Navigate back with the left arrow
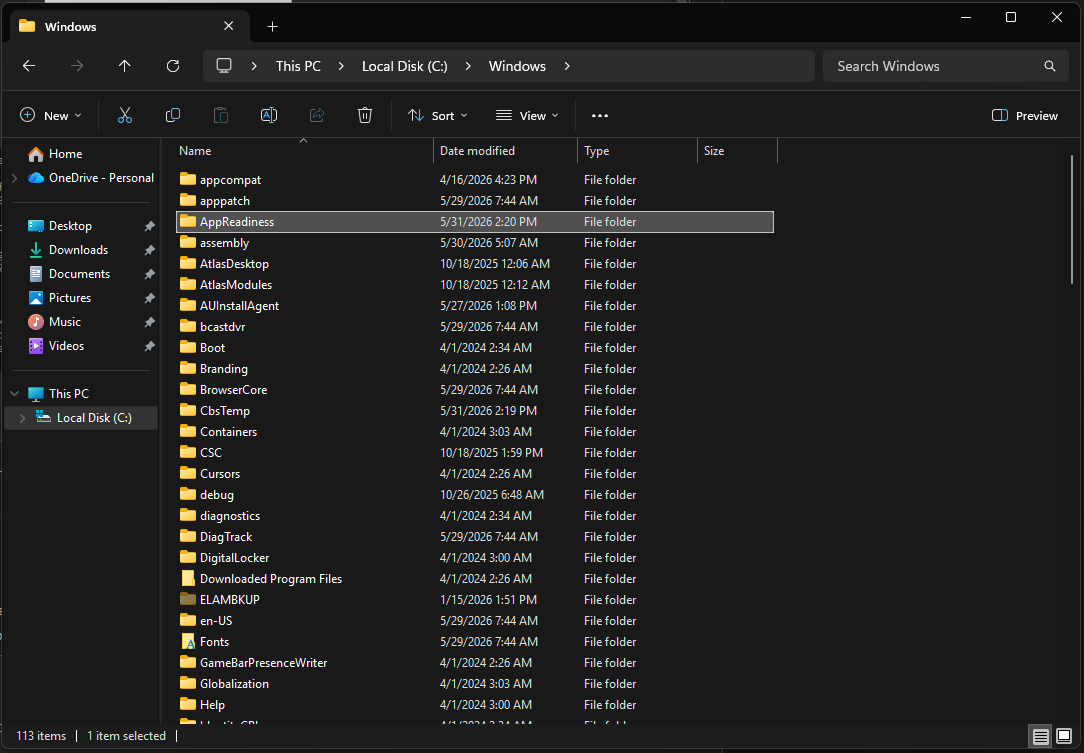This screenshot has width=1084, height=753. point(29,66)
